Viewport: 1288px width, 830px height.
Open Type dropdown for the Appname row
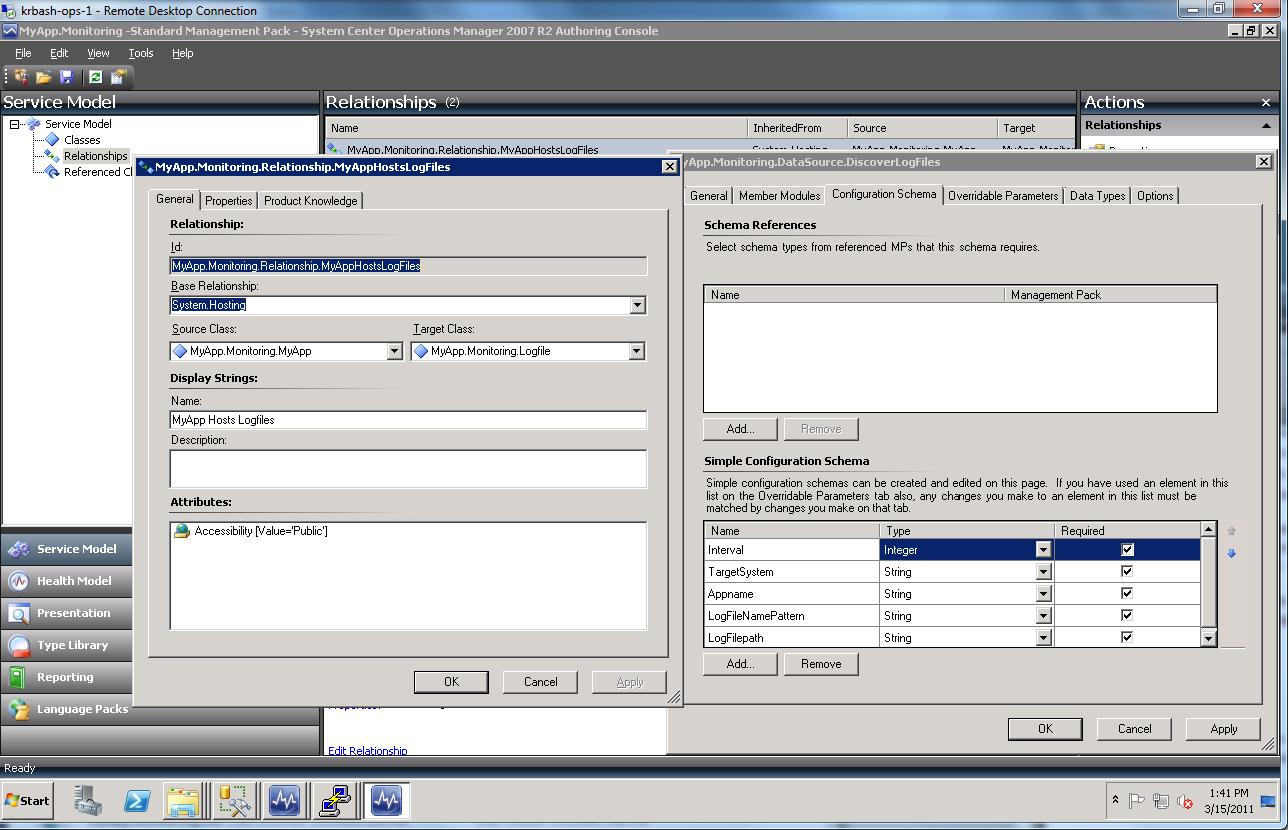tap(1043, 594)
